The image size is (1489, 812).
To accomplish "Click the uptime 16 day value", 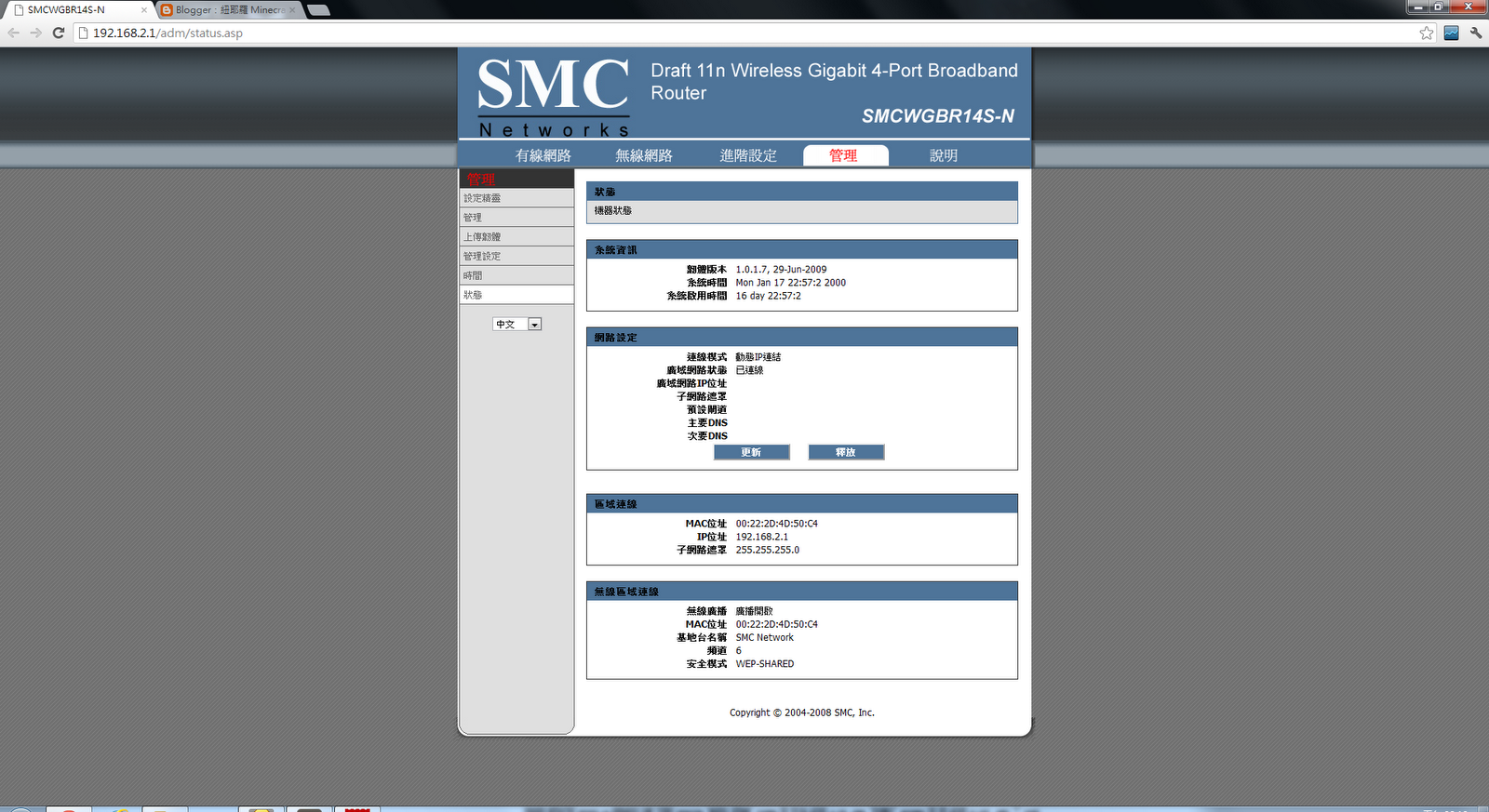I will [x=768, y=296].
